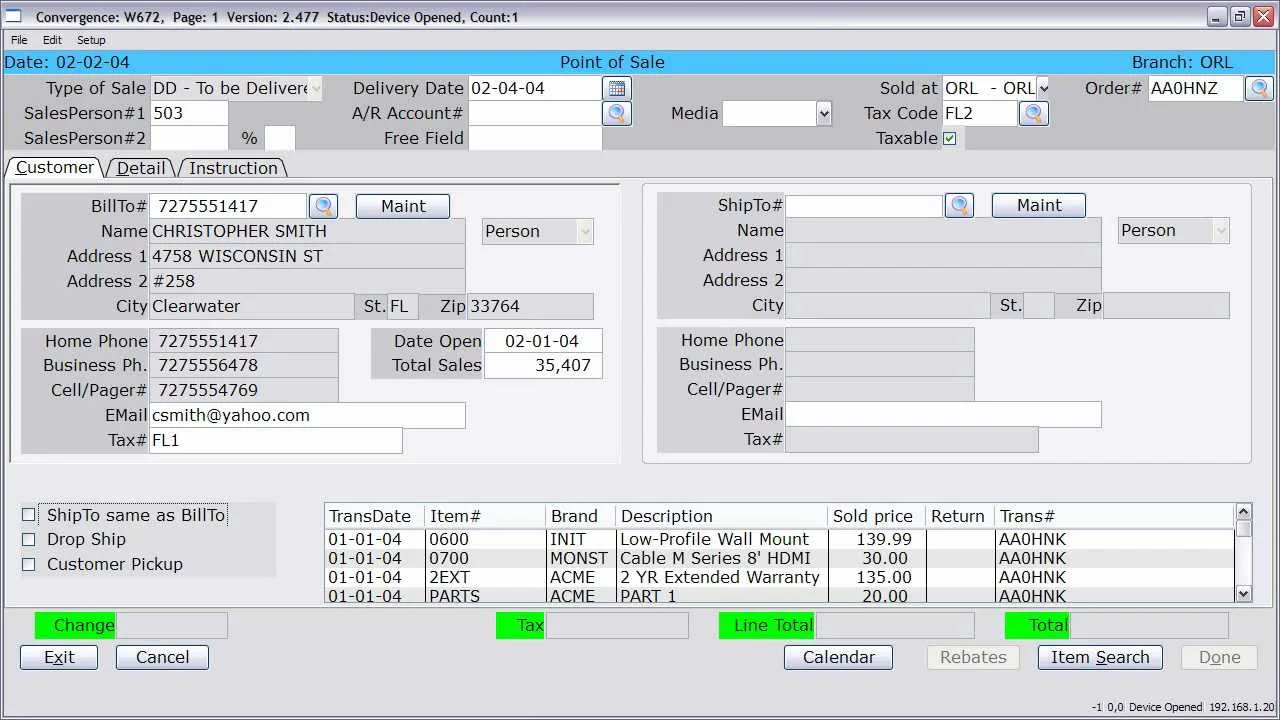
Task: Open BillTo Person type dropdown
Action: (585, 231)
